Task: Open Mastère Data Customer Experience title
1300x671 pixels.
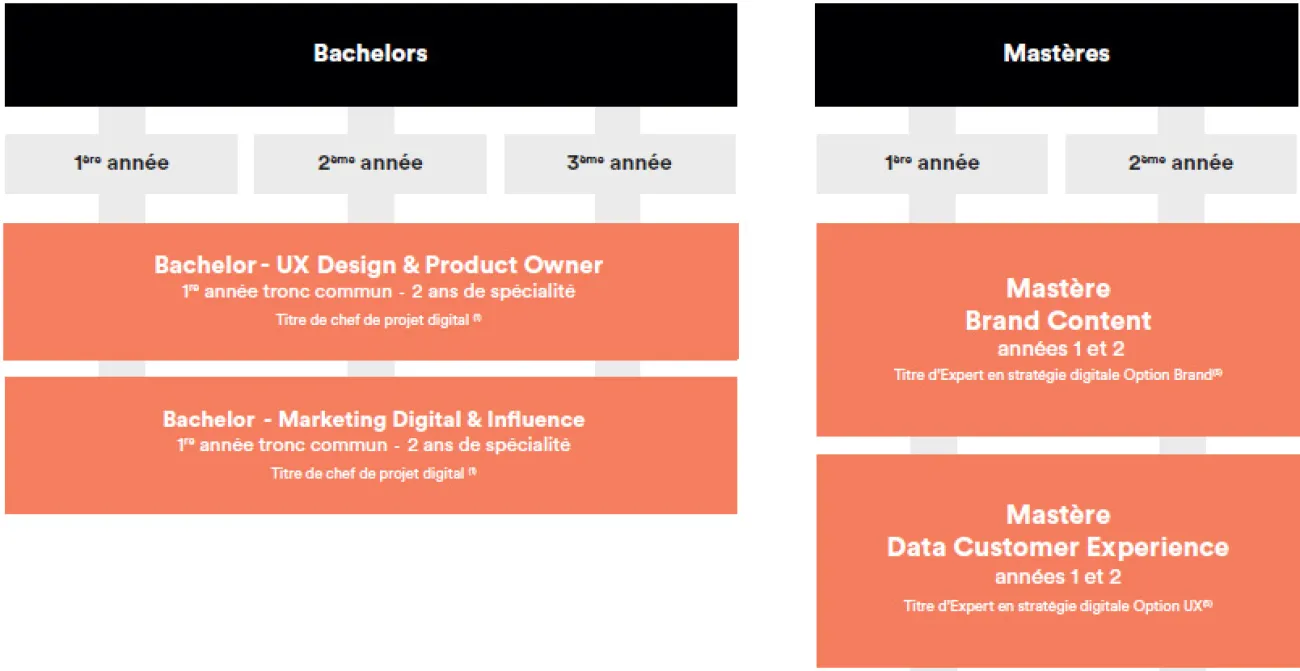Action: (x=1058, y=531)
